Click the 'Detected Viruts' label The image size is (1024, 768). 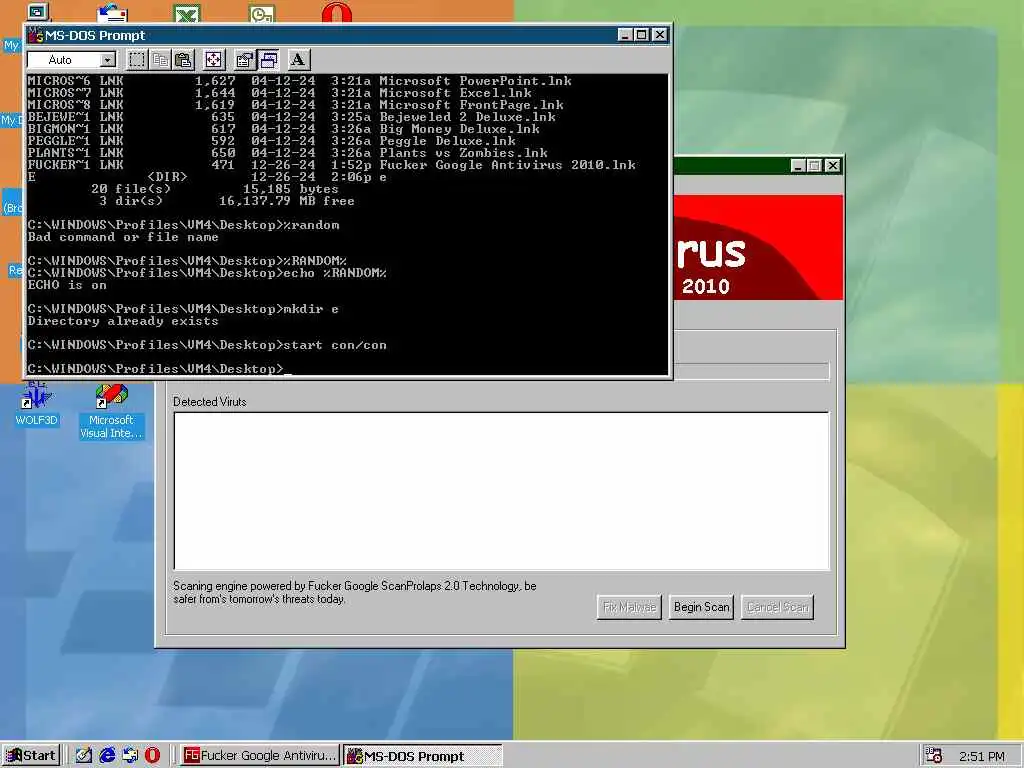pos(210,402)
